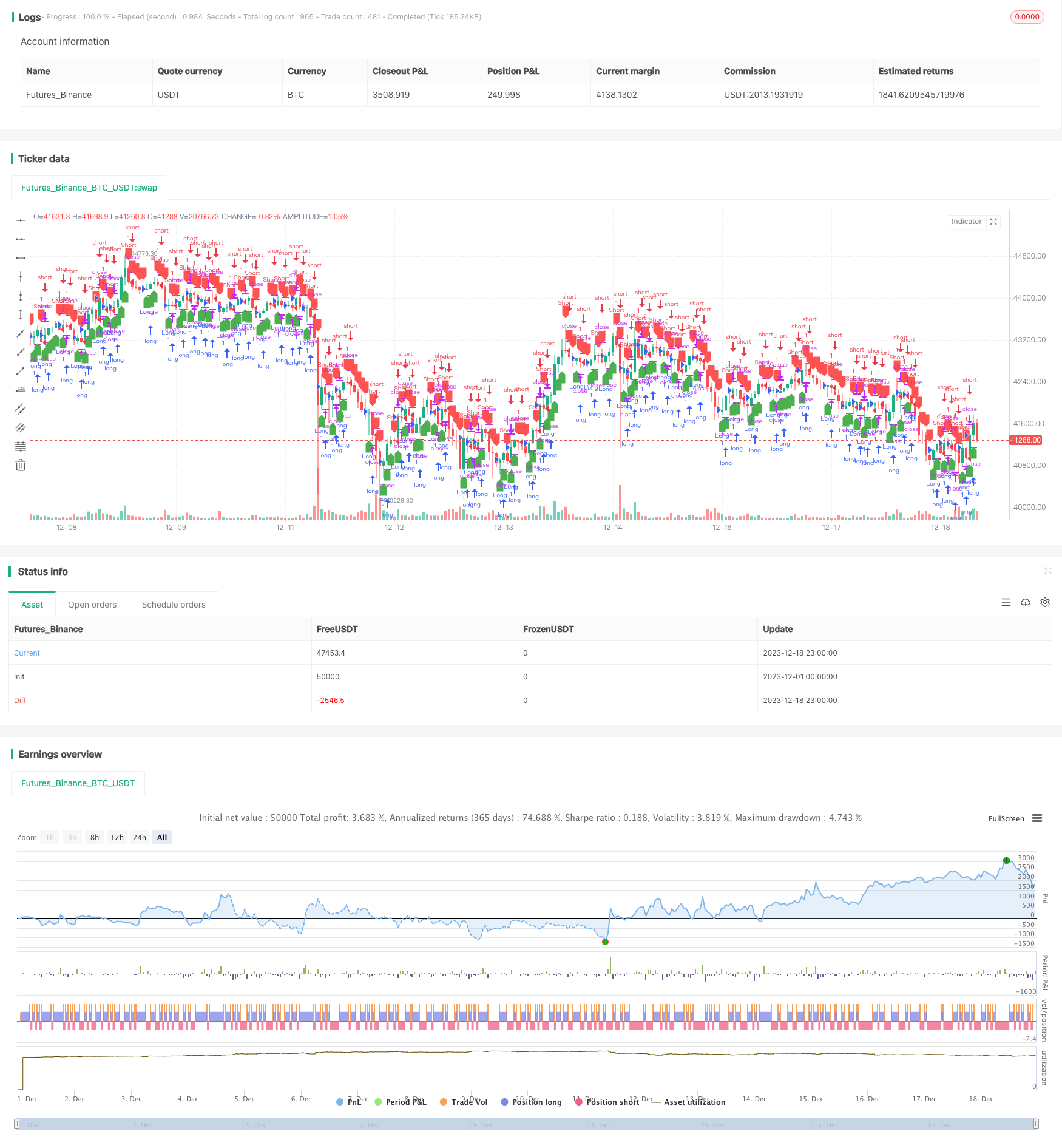Open the gear settings in Status info

1045,602
